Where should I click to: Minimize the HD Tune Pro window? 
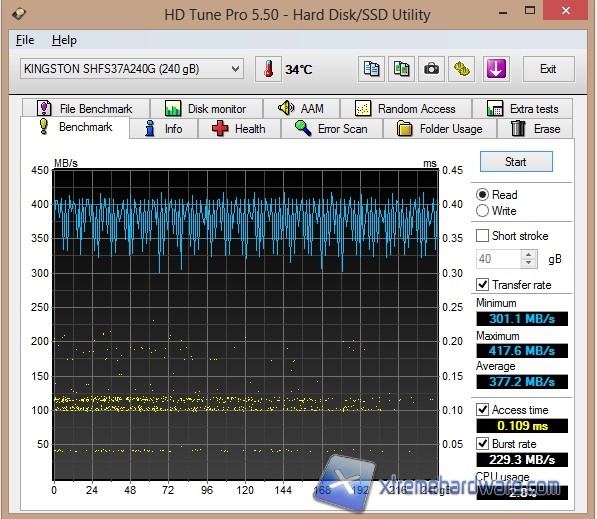503,13
